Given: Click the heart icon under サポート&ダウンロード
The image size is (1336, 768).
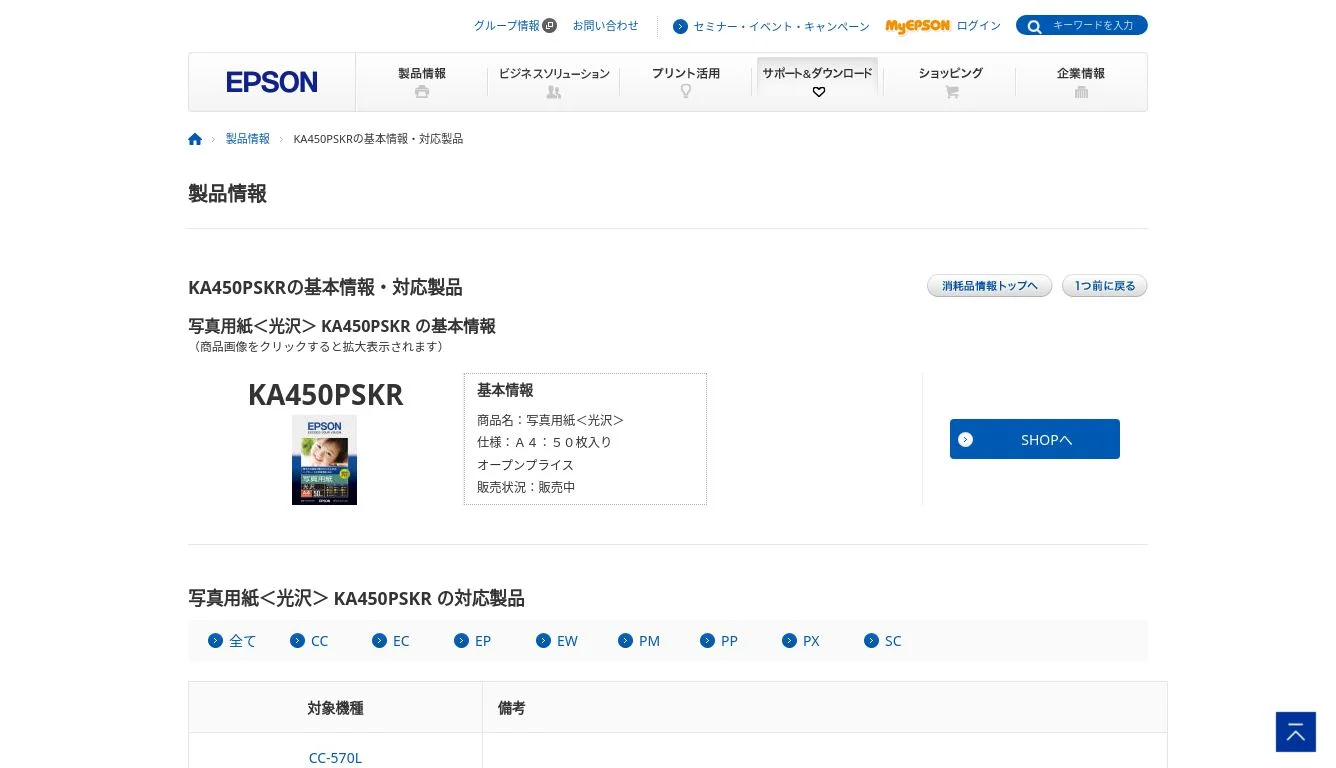Looking at the screenshot, I should [x=819, y=92].
